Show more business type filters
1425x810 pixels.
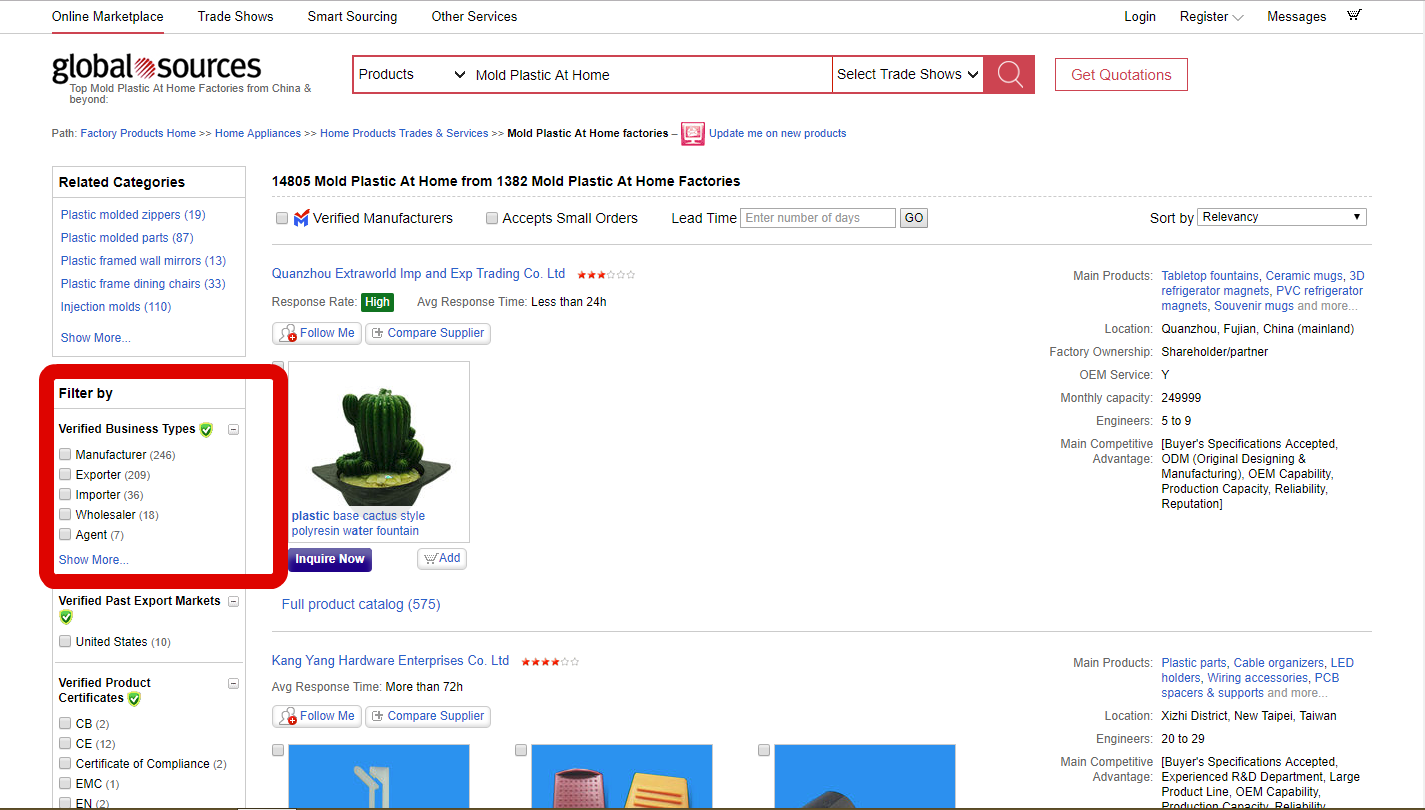coord(94,560)
